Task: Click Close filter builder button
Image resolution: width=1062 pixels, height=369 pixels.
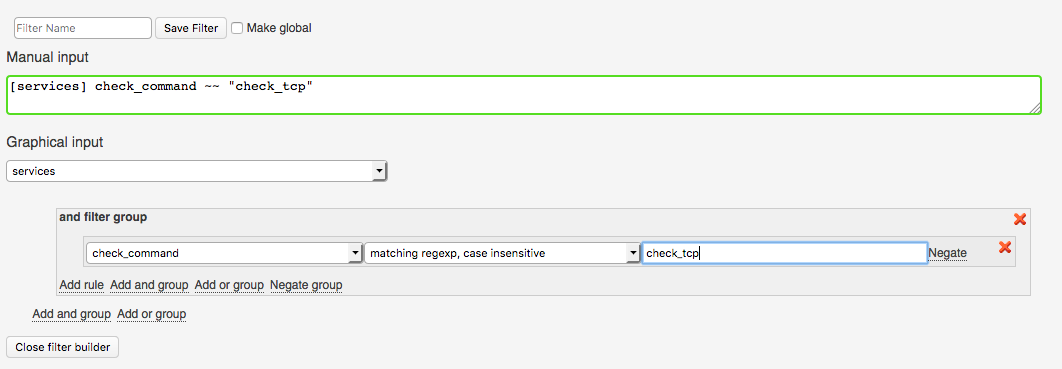Action: 63,347
